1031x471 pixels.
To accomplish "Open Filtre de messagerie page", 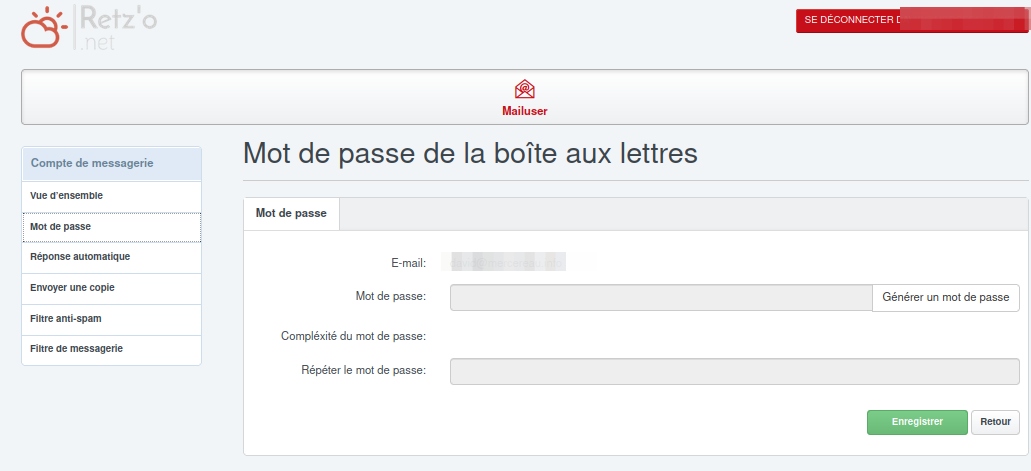I will [x=77, y=349].
